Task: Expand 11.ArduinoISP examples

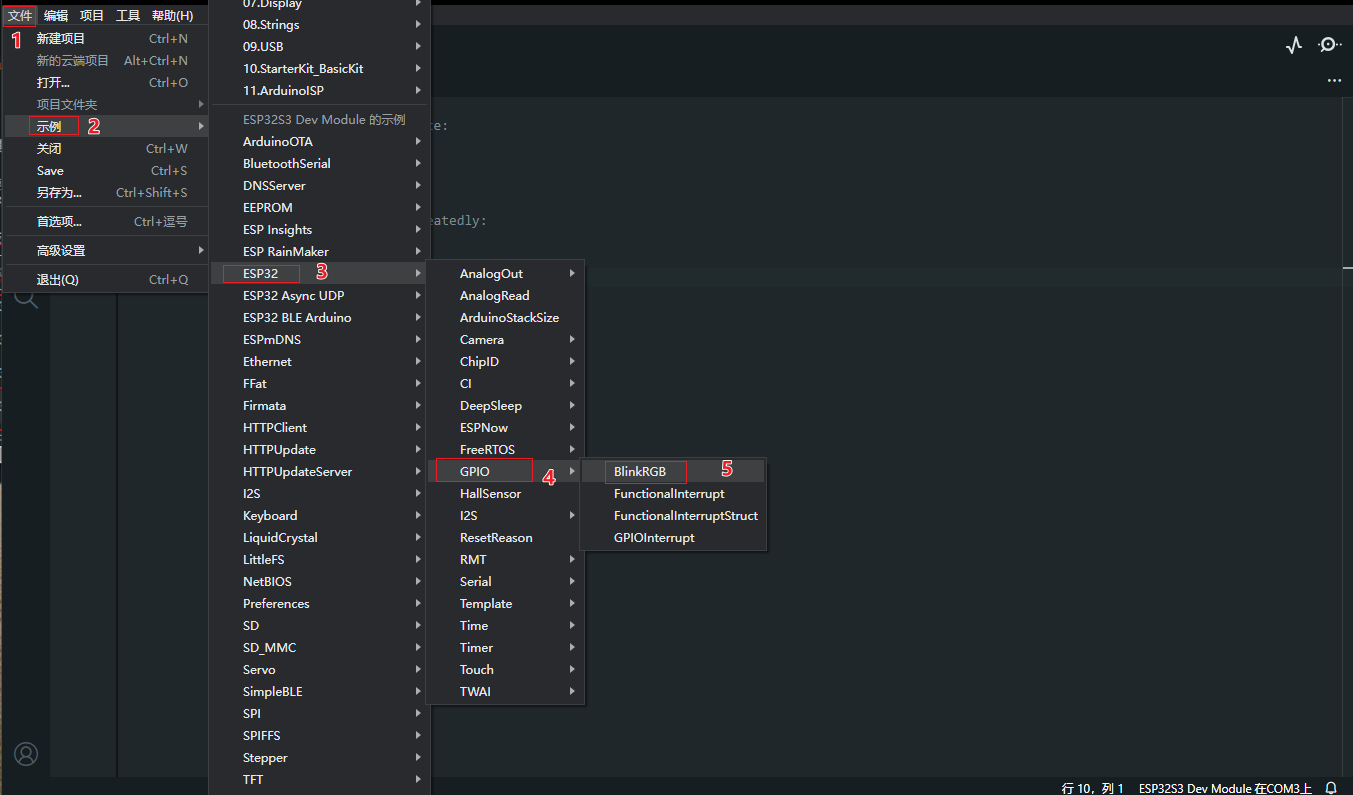Action: [x=319, y=91]
